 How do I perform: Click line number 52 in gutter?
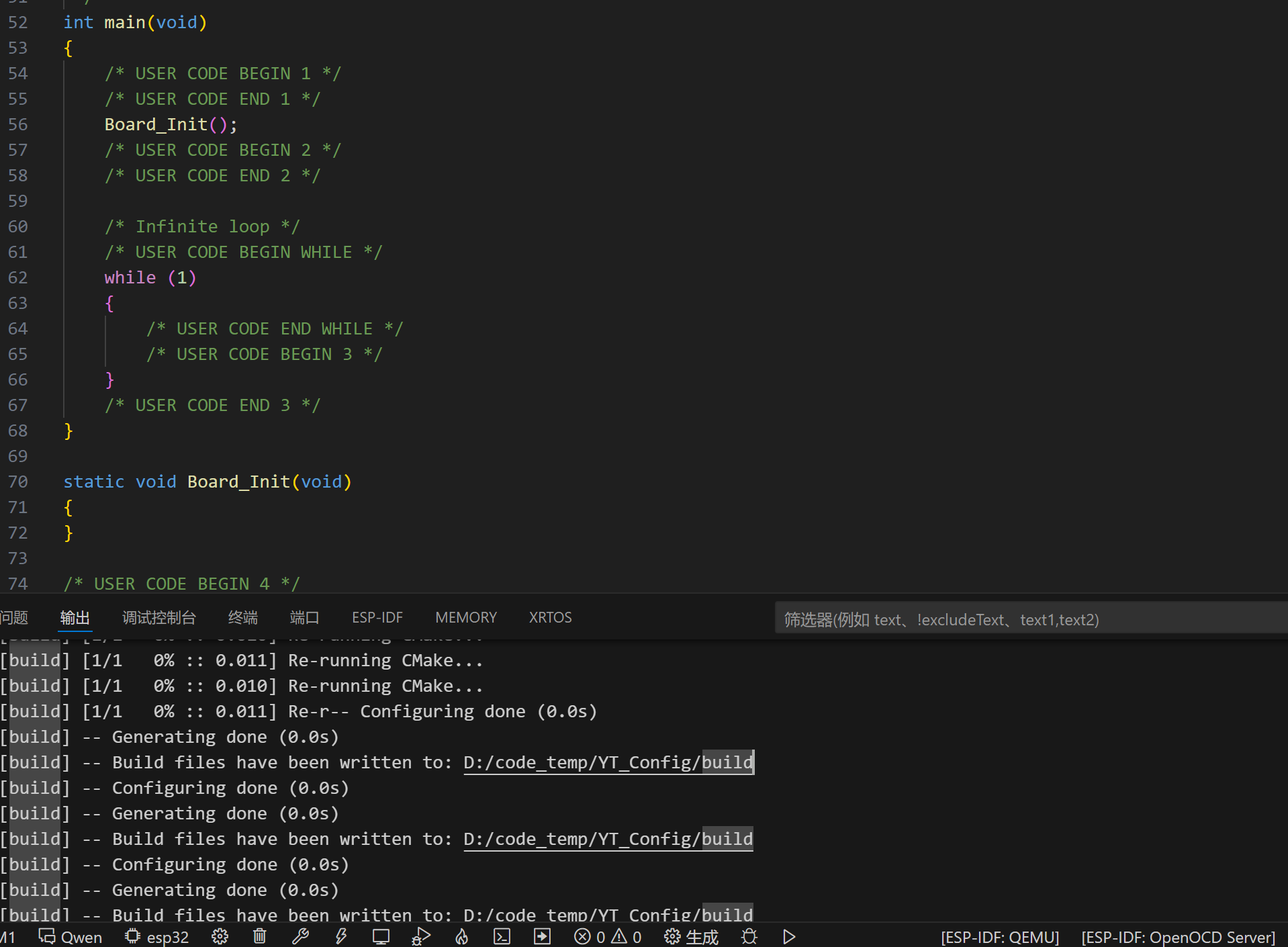click(x=18, y=22)
